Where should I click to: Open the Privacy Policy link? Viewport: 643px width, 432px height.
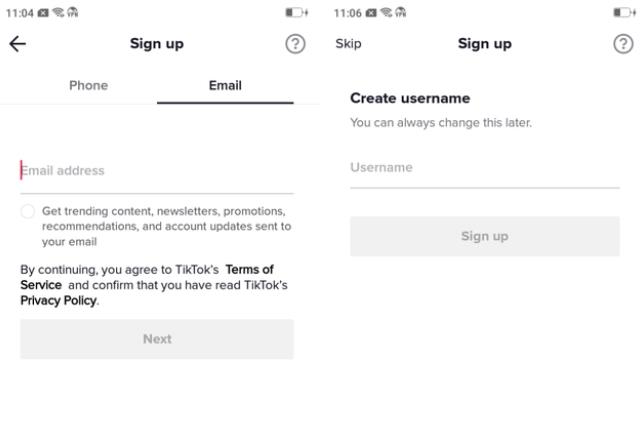click(59, 301)
